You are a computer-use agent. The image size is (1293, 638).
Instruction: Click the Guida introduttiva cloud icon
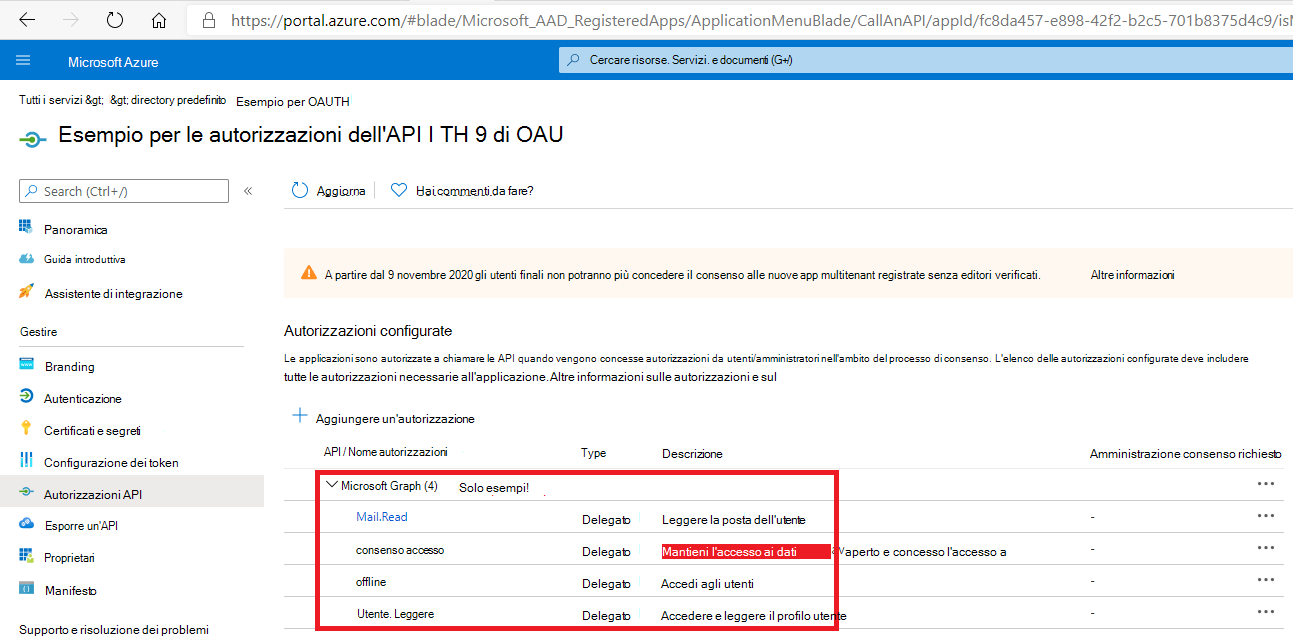pos(26,259)
